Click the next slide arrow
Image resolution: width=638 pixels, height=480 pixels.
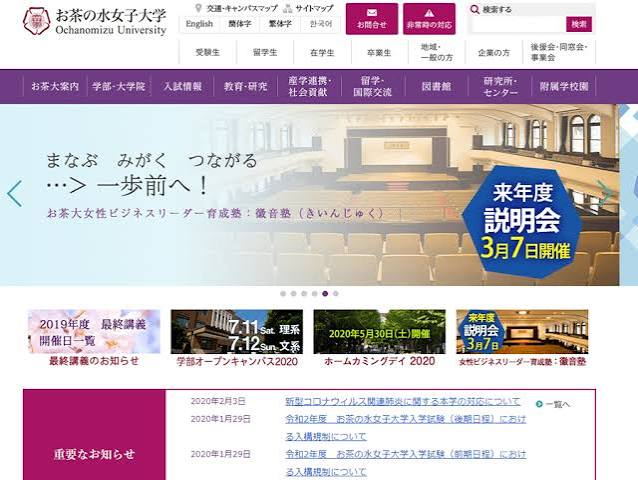click(605, 192)
